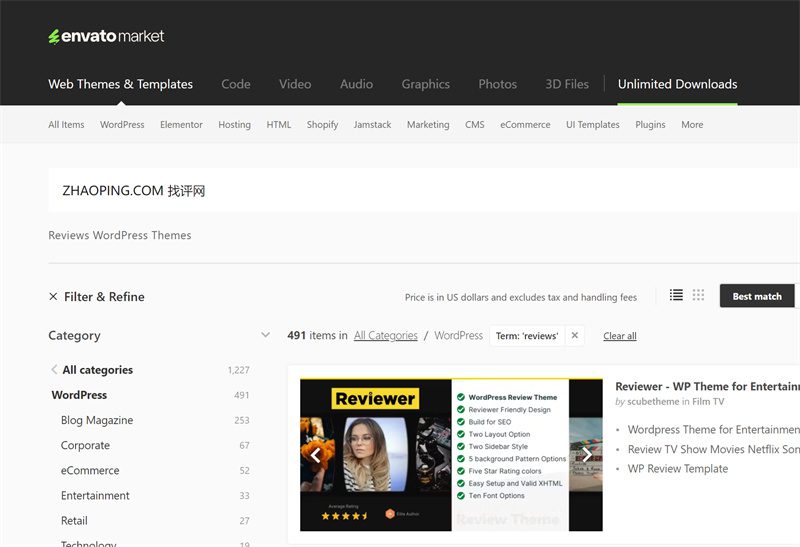800x547 pixels.
Task: Open the Elementor submenu item
Action: point(181,125)
